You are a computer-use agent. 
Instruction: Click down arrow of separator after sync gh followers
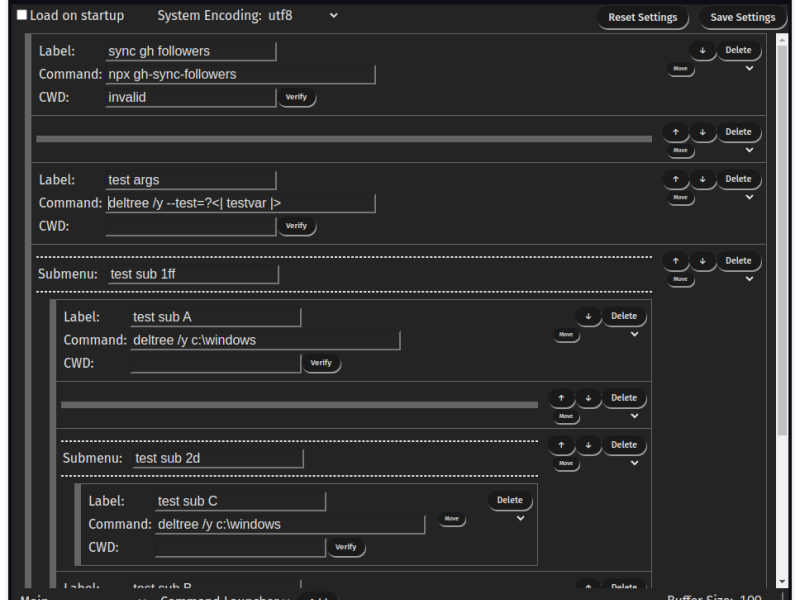pyautogui.click(x=703, y=132)
